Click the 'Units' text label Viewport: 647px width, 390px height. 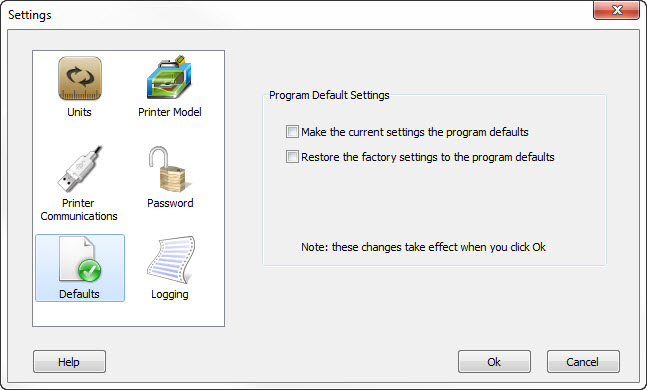[79, 112]
